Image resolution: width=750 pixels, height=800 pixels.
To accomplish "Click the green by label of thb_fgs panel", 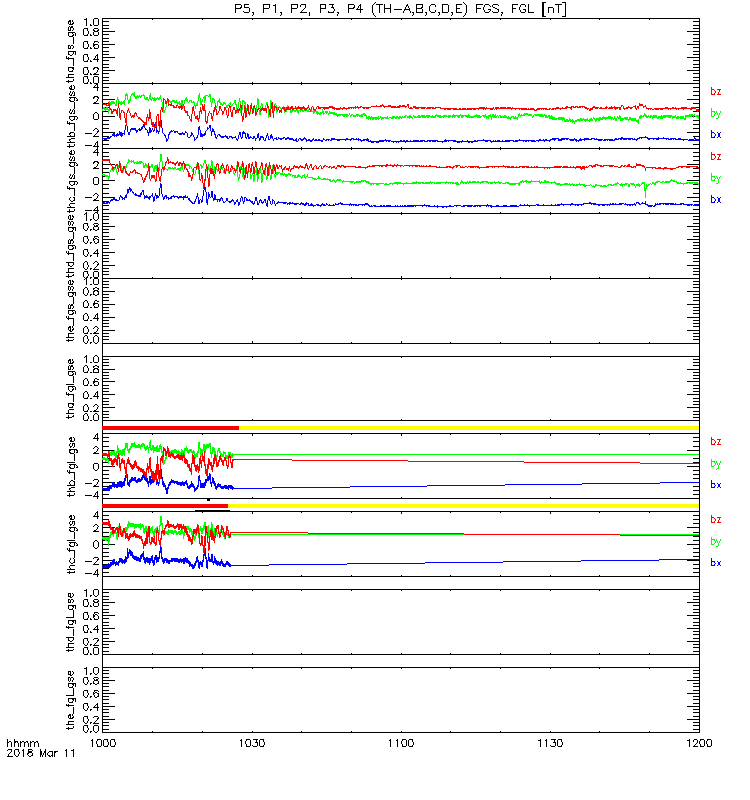I will click(x=715, y=113).
